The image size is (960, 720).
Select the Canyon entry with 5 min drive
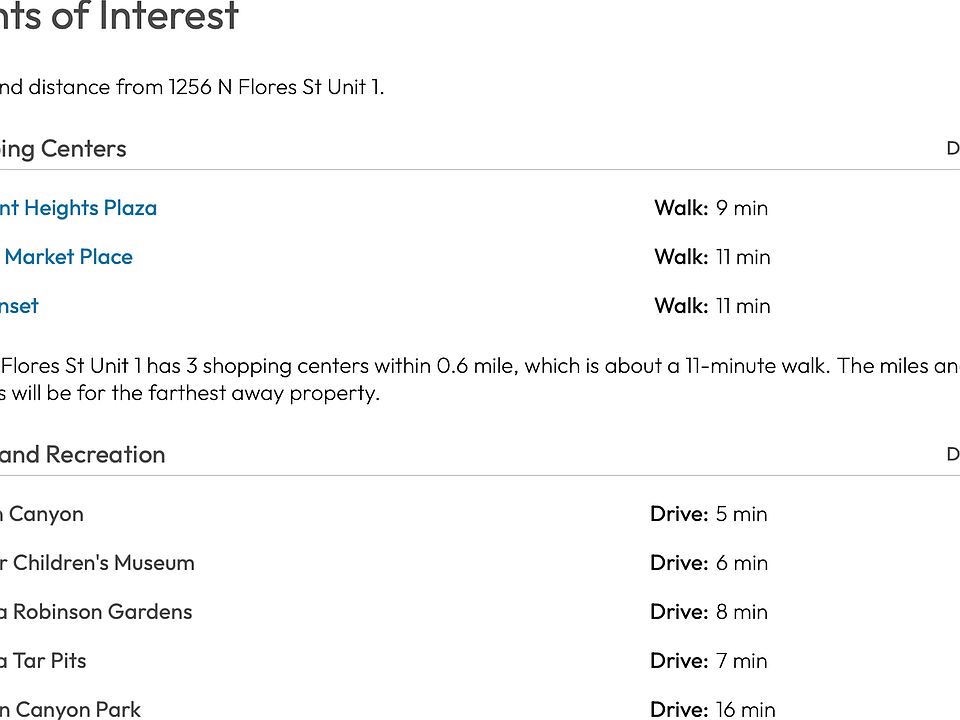click(42, 514)
